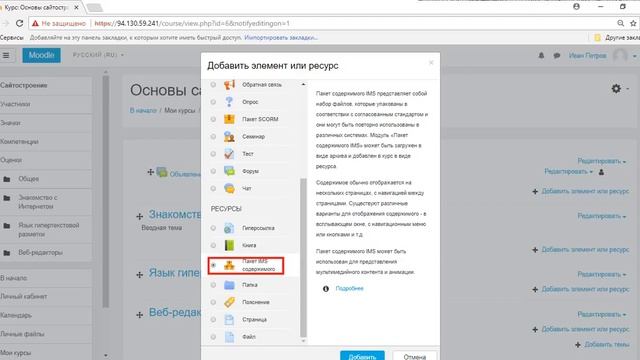Viewport: 640px width, 360px height.
Task: Open the messages chat icon
Action: [557, 56]
